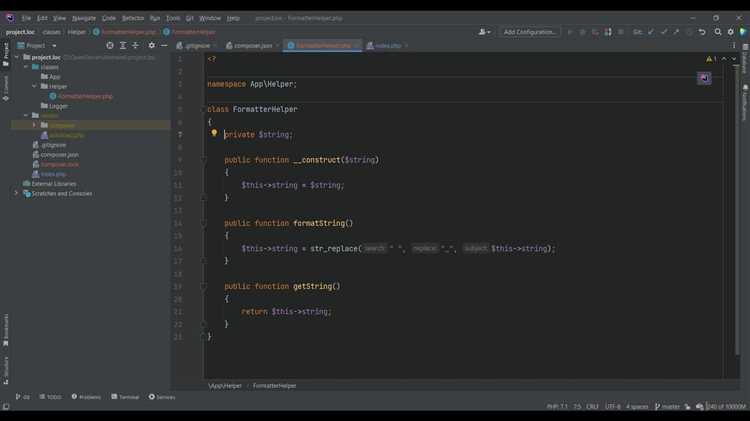The width and height of the screenshot is (750, 421).
Task: Collapse the classes folder in project tree
Action: (25, 67)
